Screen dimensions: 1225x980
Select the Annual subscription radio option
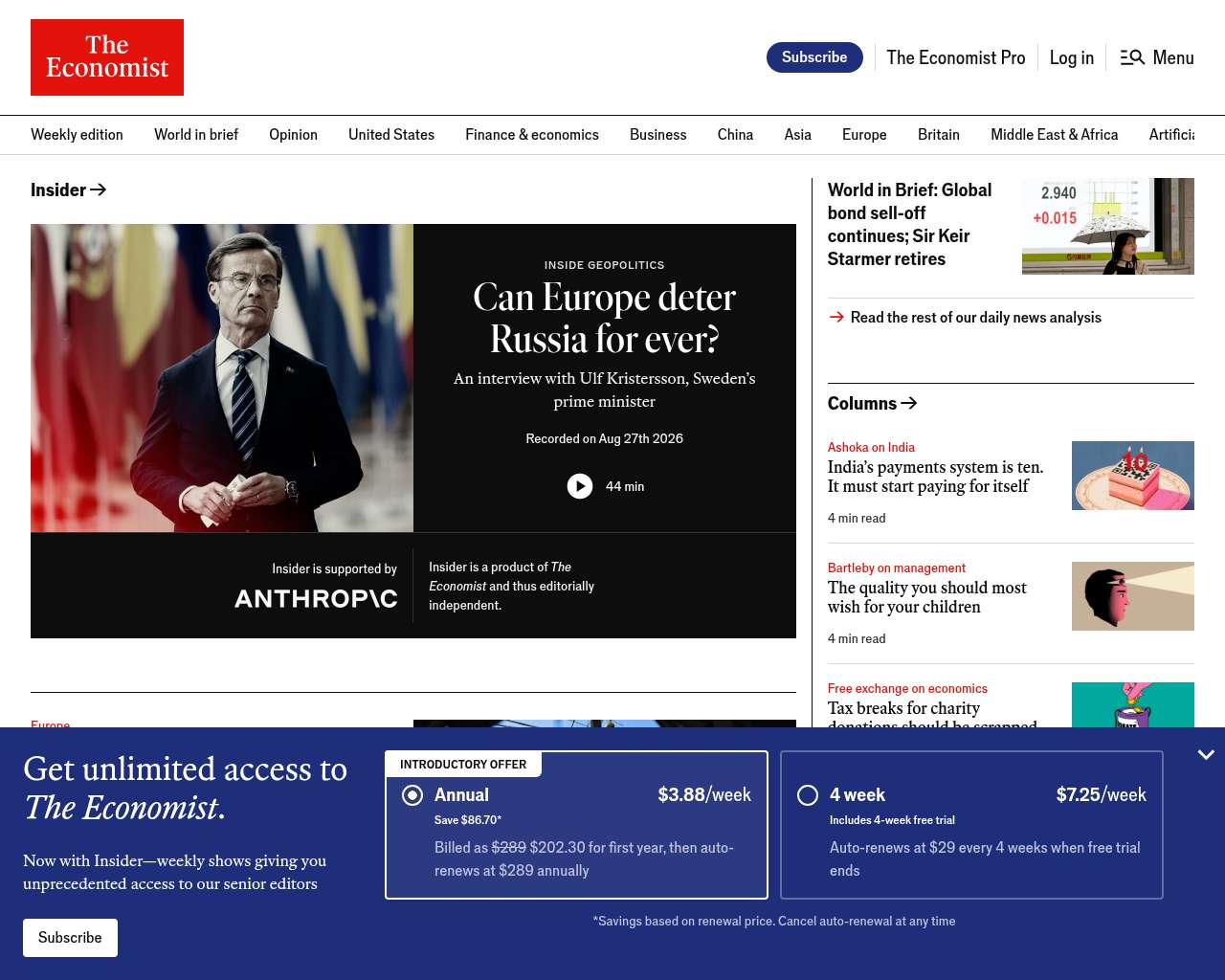pyautogui.click(x=412, y=795)
